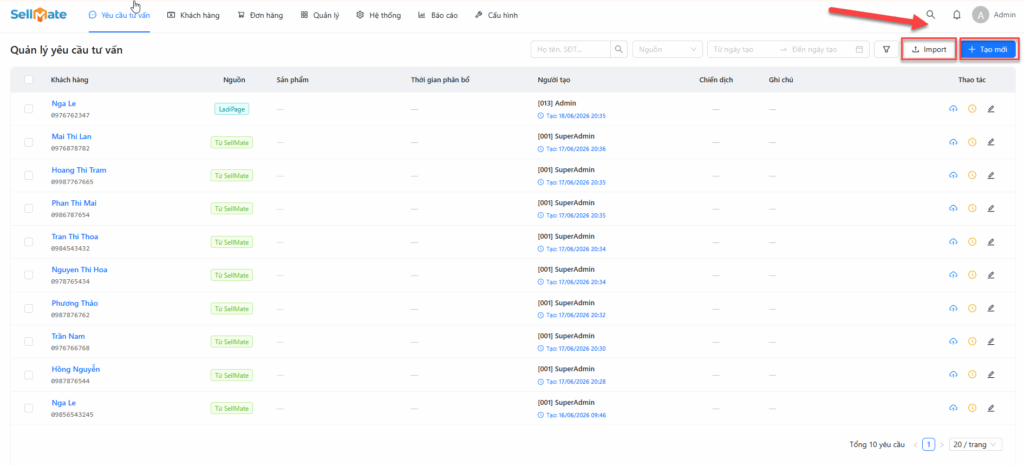Viewport: 1024px width, 466px height.
Task: Click cloud upload icon for Mai Thi Lan
Action: 953,142
